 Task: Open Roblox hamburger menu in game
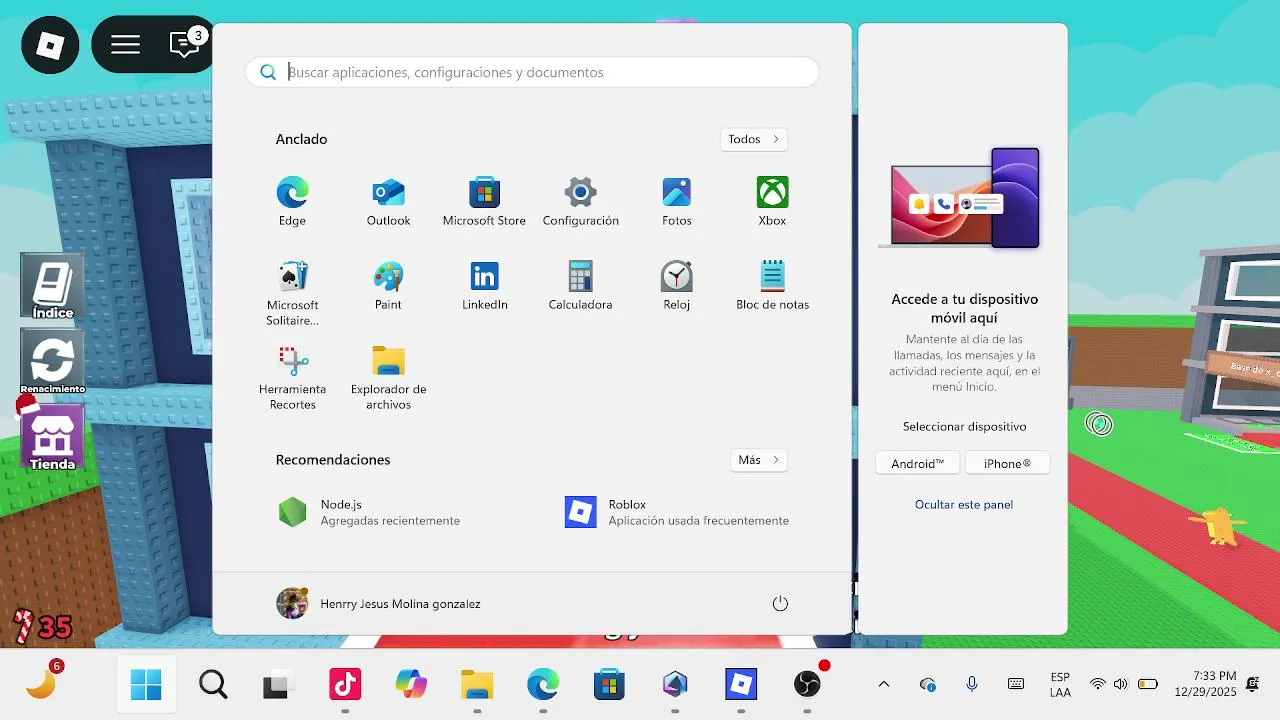125,45
